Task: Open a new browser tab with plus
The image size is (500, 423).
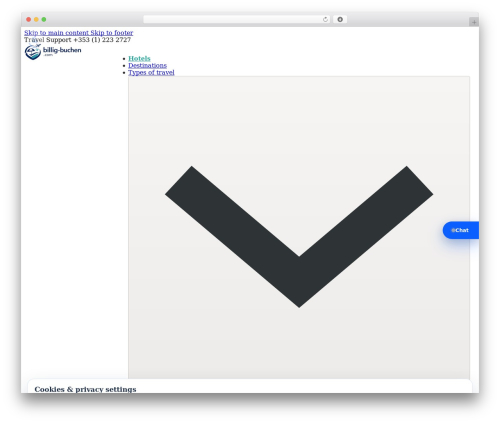Action: pos(474,22)
